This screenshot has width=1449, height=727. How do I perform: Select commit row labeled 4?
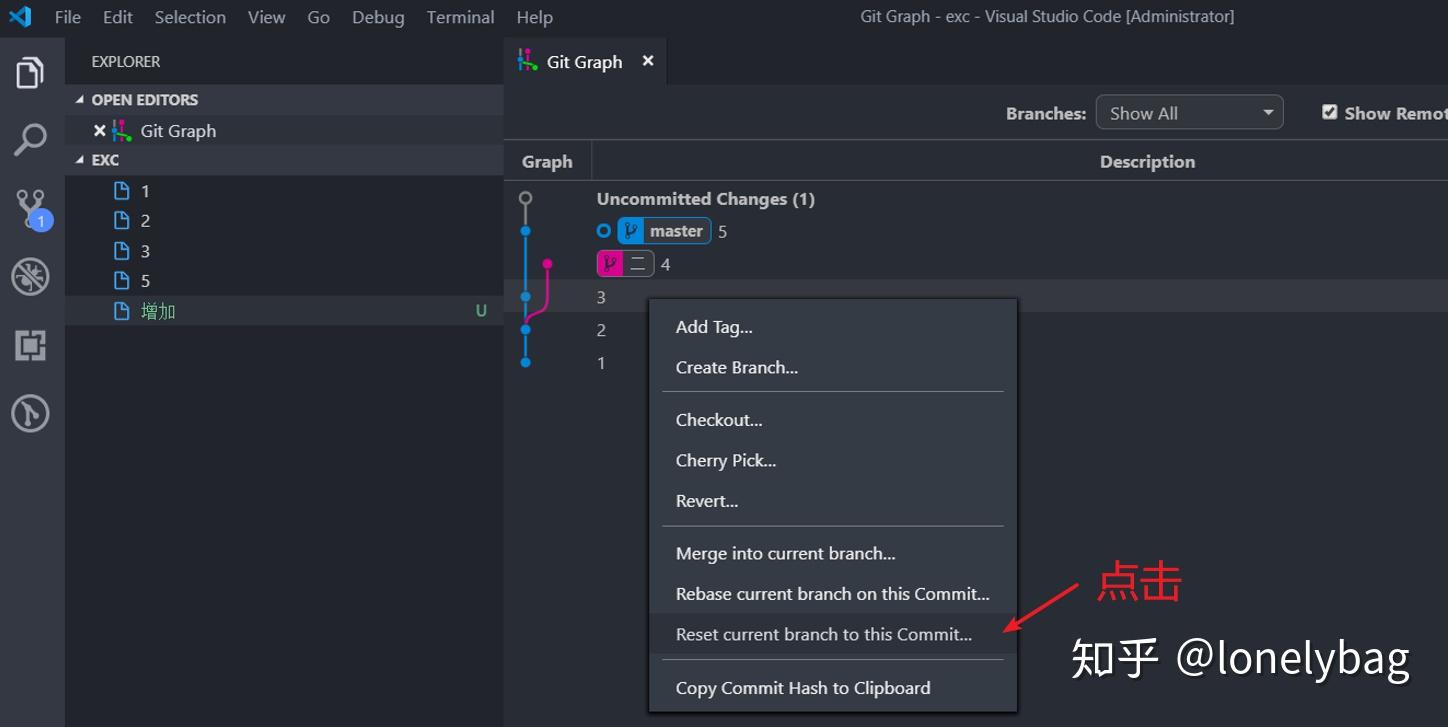pos(976,264)
